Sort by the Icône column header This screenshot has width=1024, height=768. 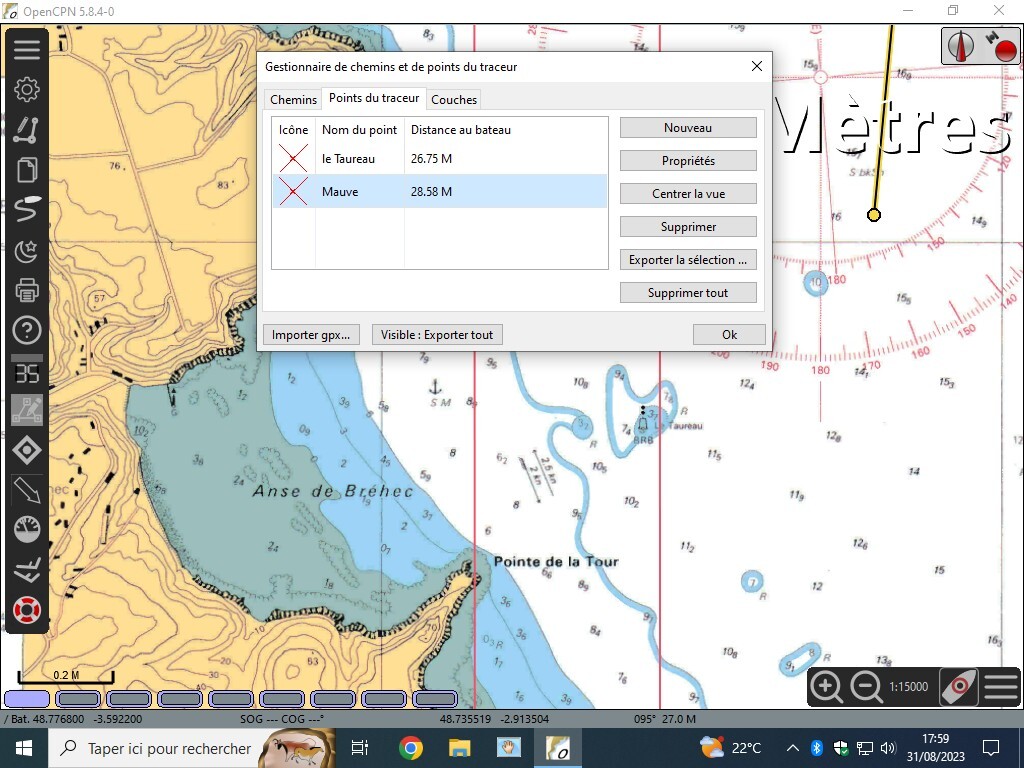(x=293, y=129)
